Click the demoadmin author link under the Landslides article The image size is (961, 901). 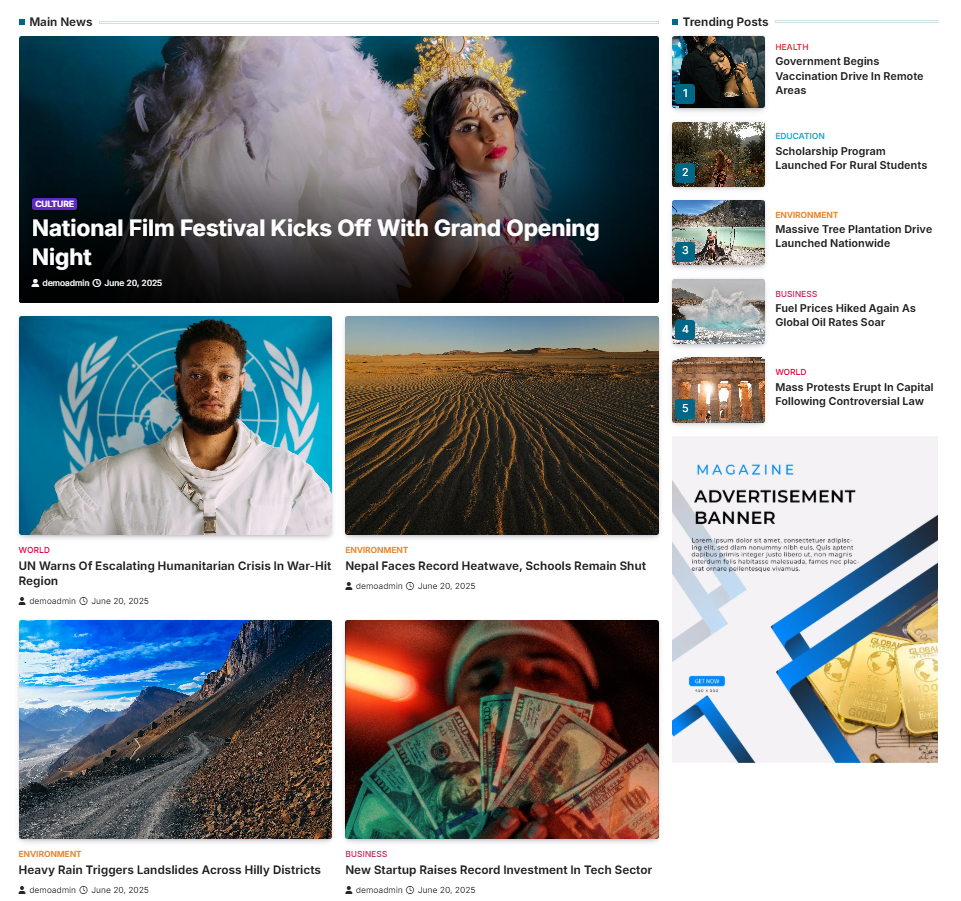click(x=53, y=891)
